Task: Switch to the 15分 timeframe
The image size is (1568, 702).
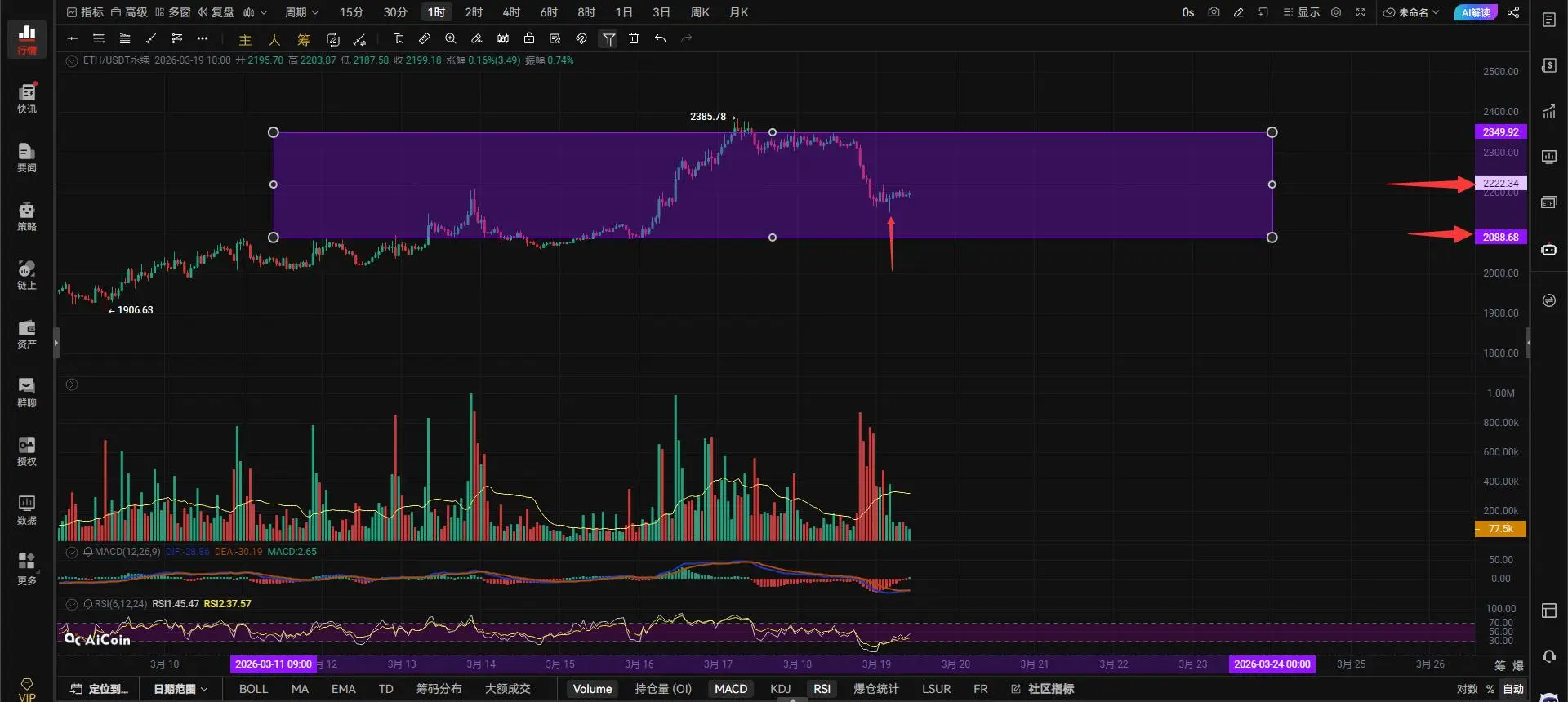Action: coord(351,12)
